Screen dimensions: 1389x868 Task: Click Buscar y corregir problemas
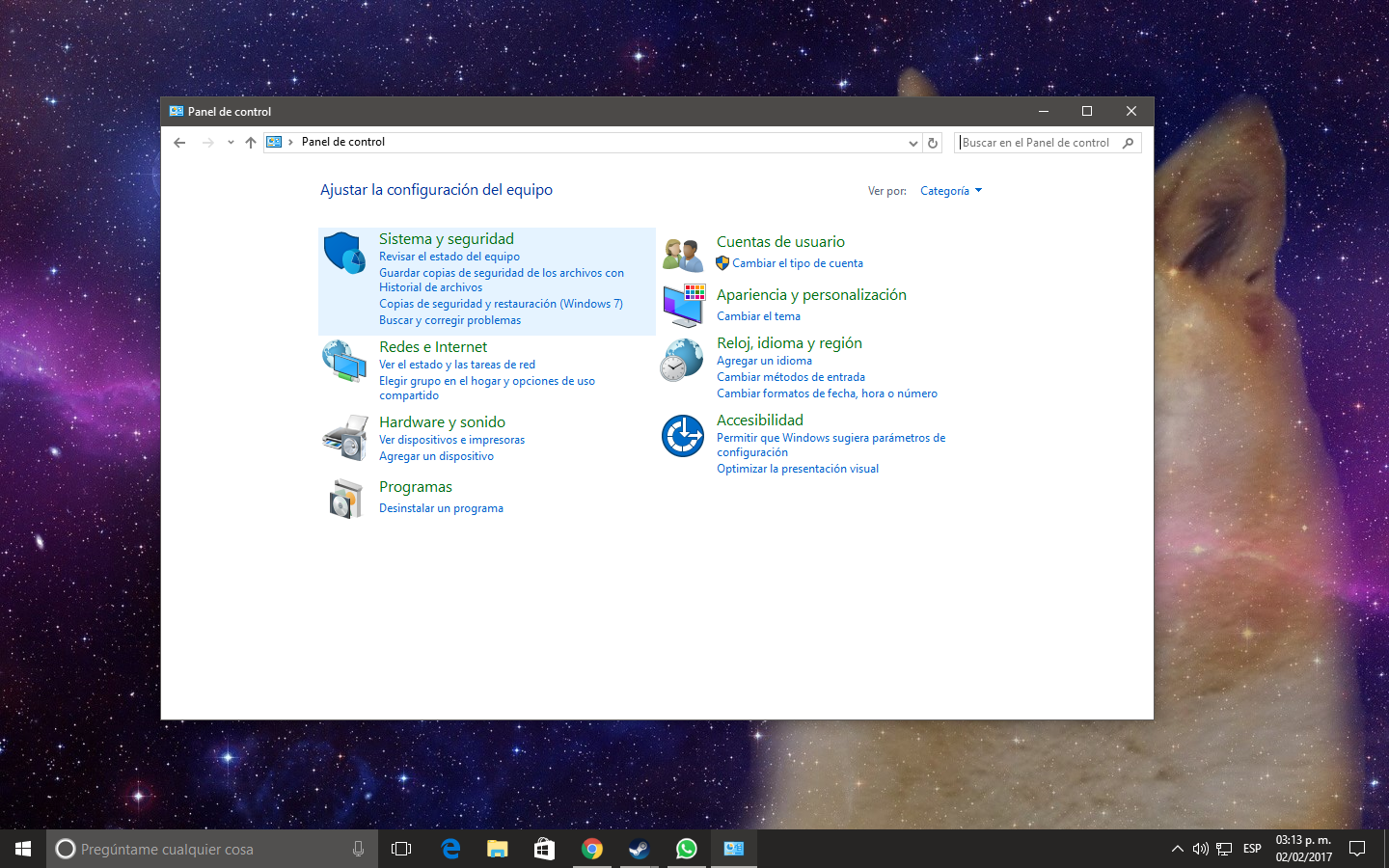449,320
